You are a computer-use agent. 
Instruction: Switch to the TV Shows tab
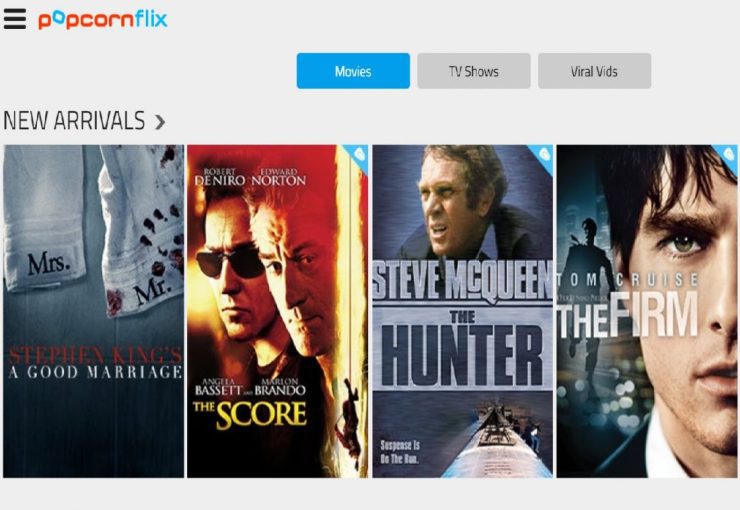[x=474, y=71]
